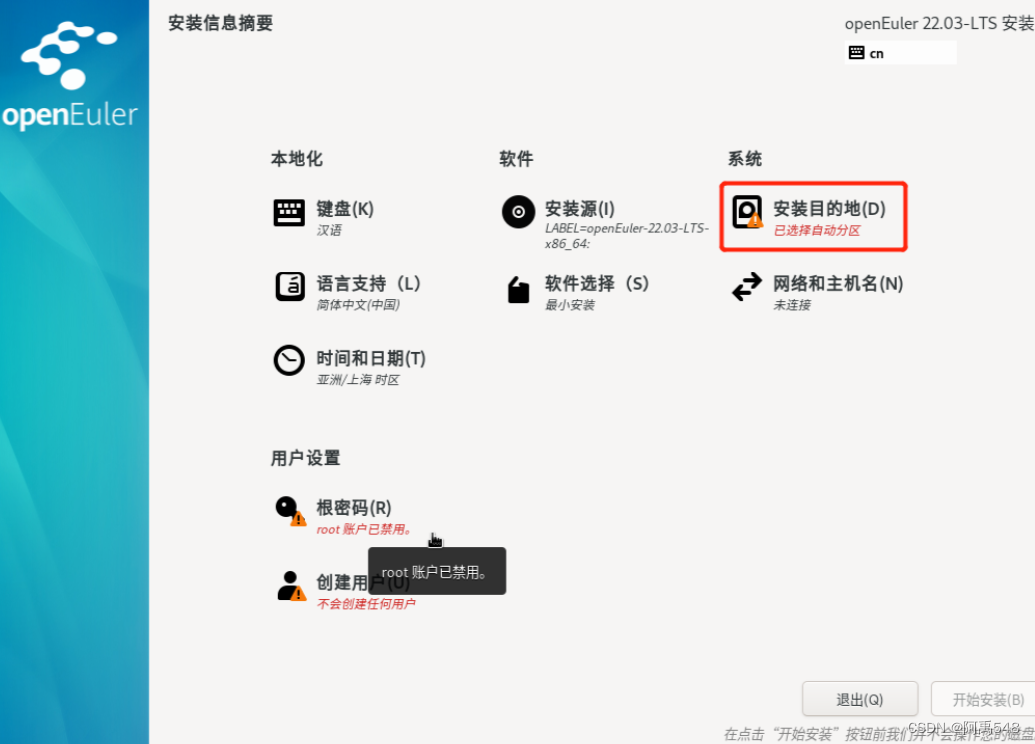
Task: Click the 安装目的地 hard disk icon
Action: 747,212
